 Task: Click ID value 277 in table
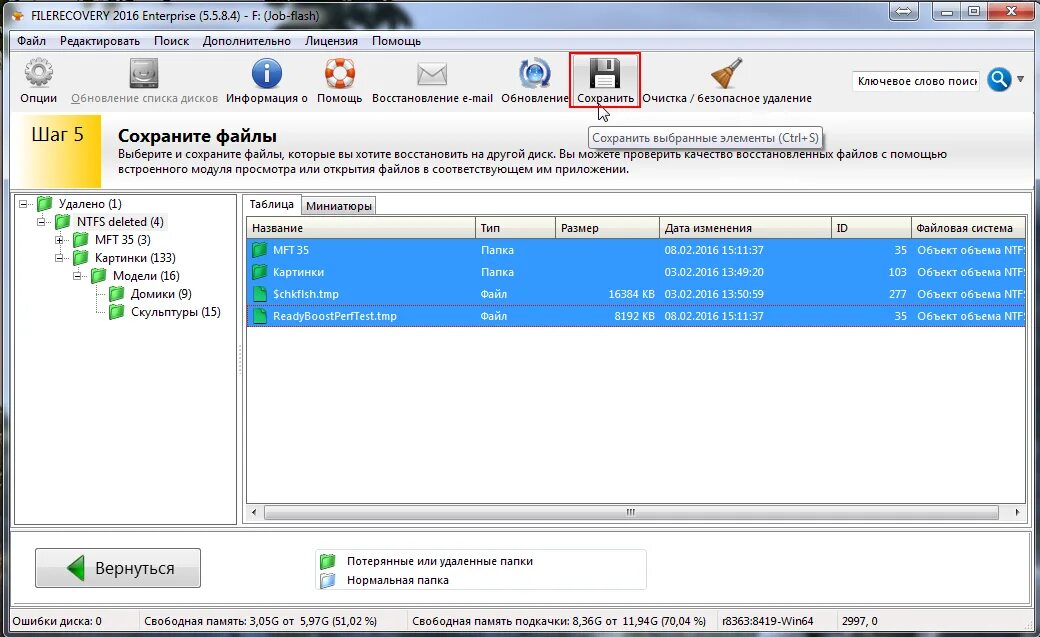pos(897,294)
